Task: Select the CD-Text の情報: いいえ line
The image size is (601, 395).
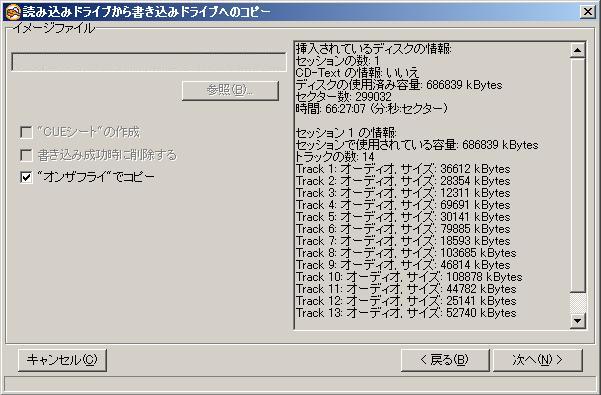Action: 357,73
